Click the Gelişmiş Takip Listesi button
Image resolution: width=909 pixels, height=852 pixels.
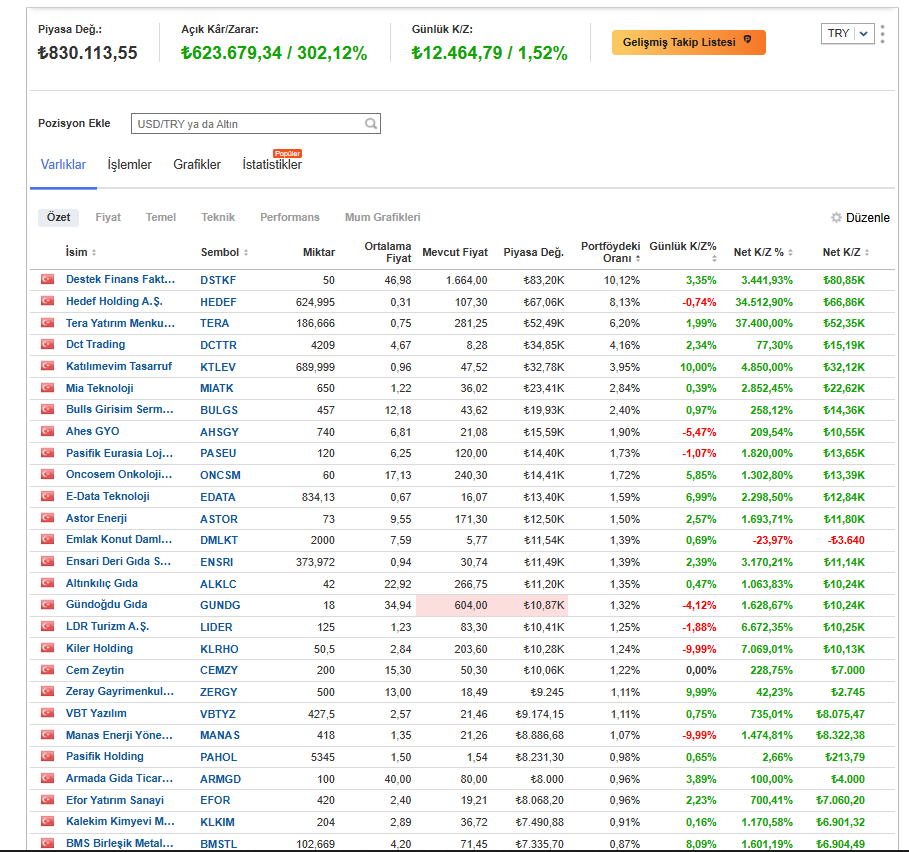[x=689, y=42]
